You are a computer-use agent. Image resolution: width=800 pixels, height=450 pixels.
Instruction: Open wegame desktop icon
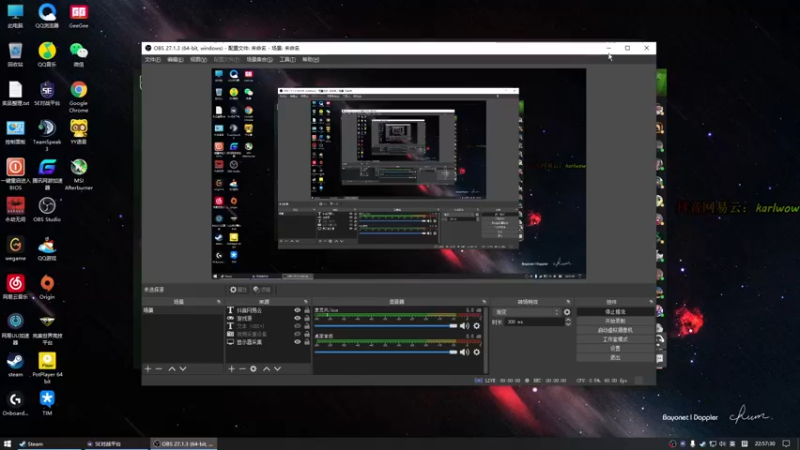pyautogui.click(x=15, y=248)
